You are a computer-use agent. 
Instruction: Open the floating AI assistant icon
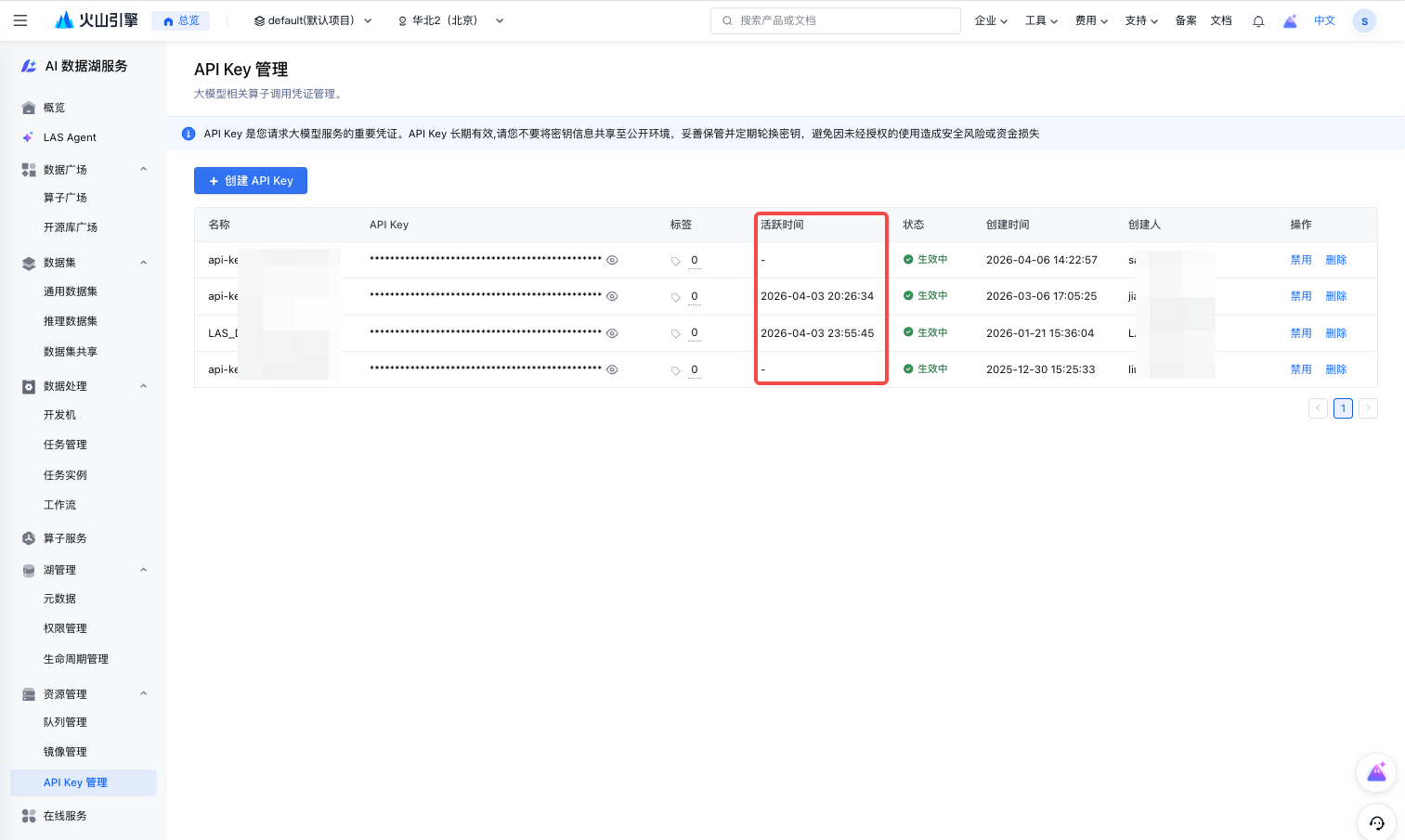[x=1376, y=772]
